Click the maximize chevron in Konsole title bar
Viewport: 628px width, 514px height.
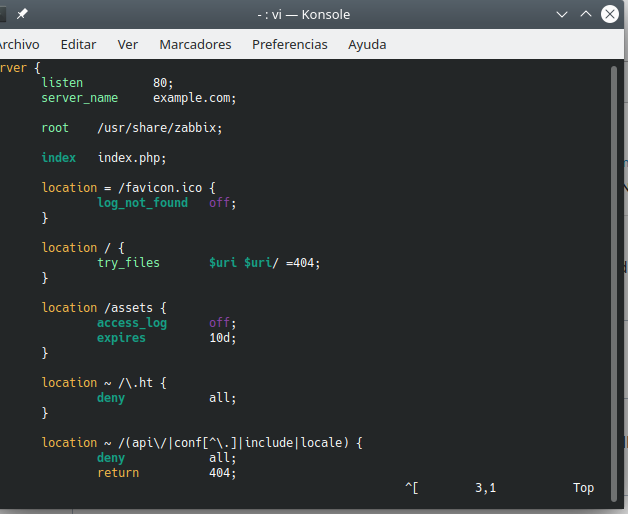(586, 14)
